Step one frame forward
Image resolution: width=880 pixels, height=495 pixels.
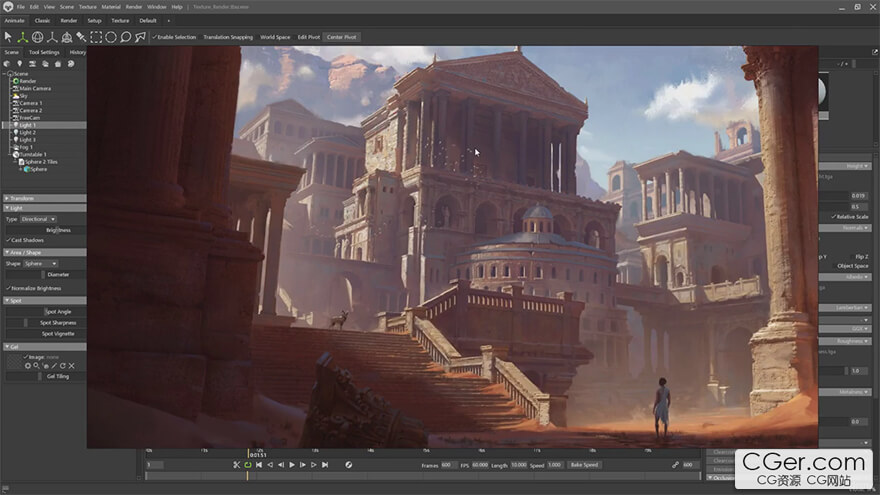tap(302, 465)
